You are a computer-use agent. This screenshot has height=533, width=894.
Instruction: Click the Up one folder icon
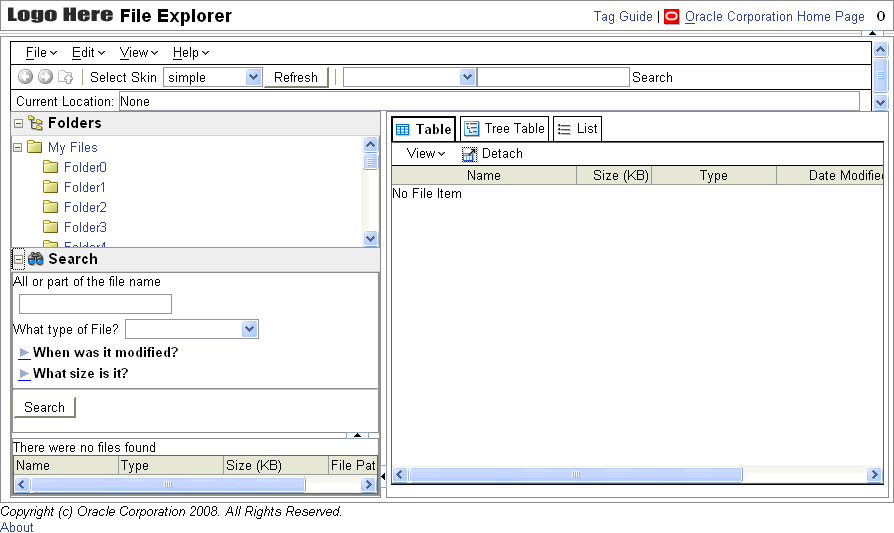[x=66, y=77]
